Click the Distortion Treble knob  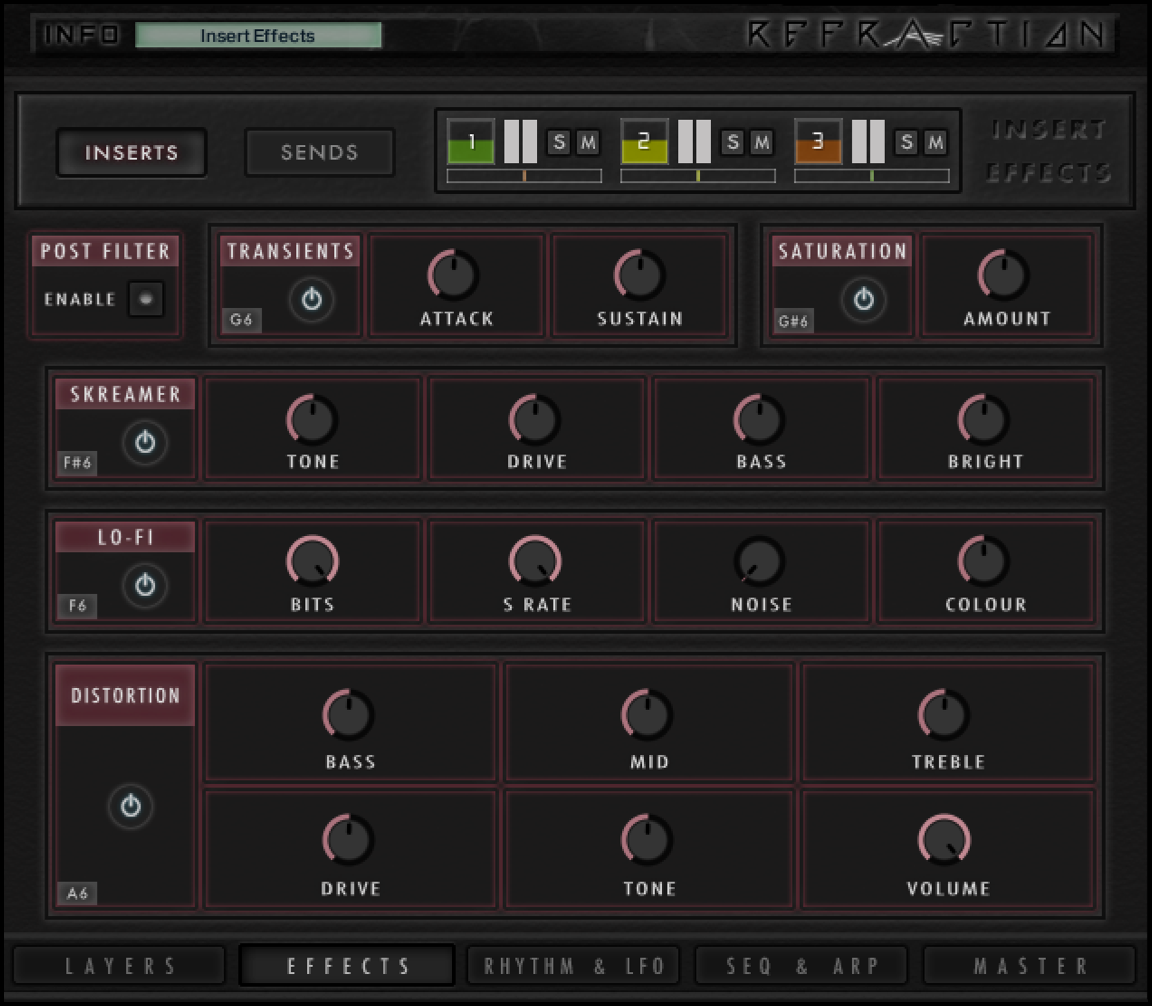click(x=944, y=715)
